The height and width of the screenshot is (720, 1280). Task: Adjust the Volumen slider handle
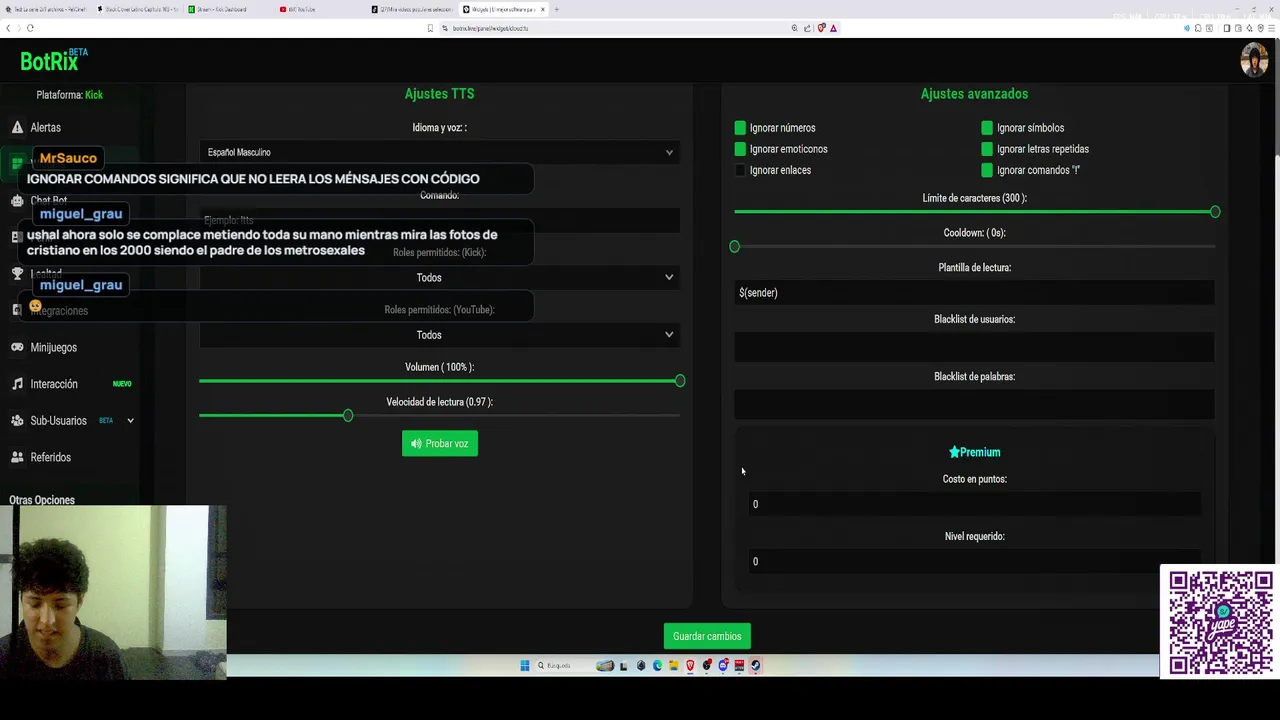tap(680, 381)
